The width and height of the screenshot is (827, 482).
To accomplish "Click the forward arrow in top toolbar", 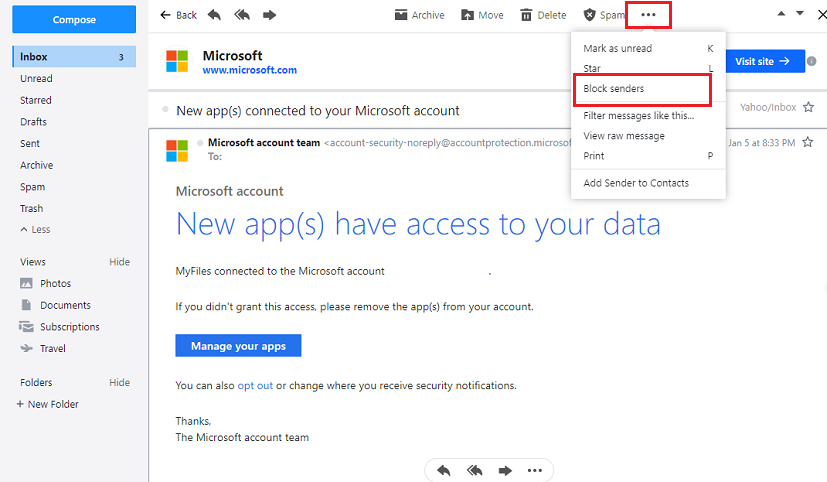I will point(269,15).
